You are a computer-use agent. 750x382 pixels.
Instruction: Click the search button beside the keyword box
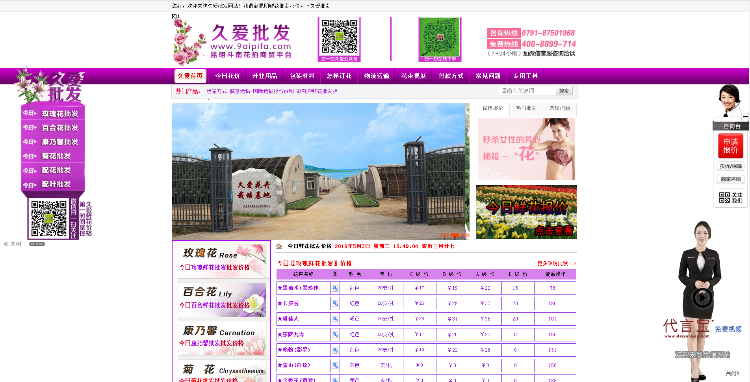(564, 91)
